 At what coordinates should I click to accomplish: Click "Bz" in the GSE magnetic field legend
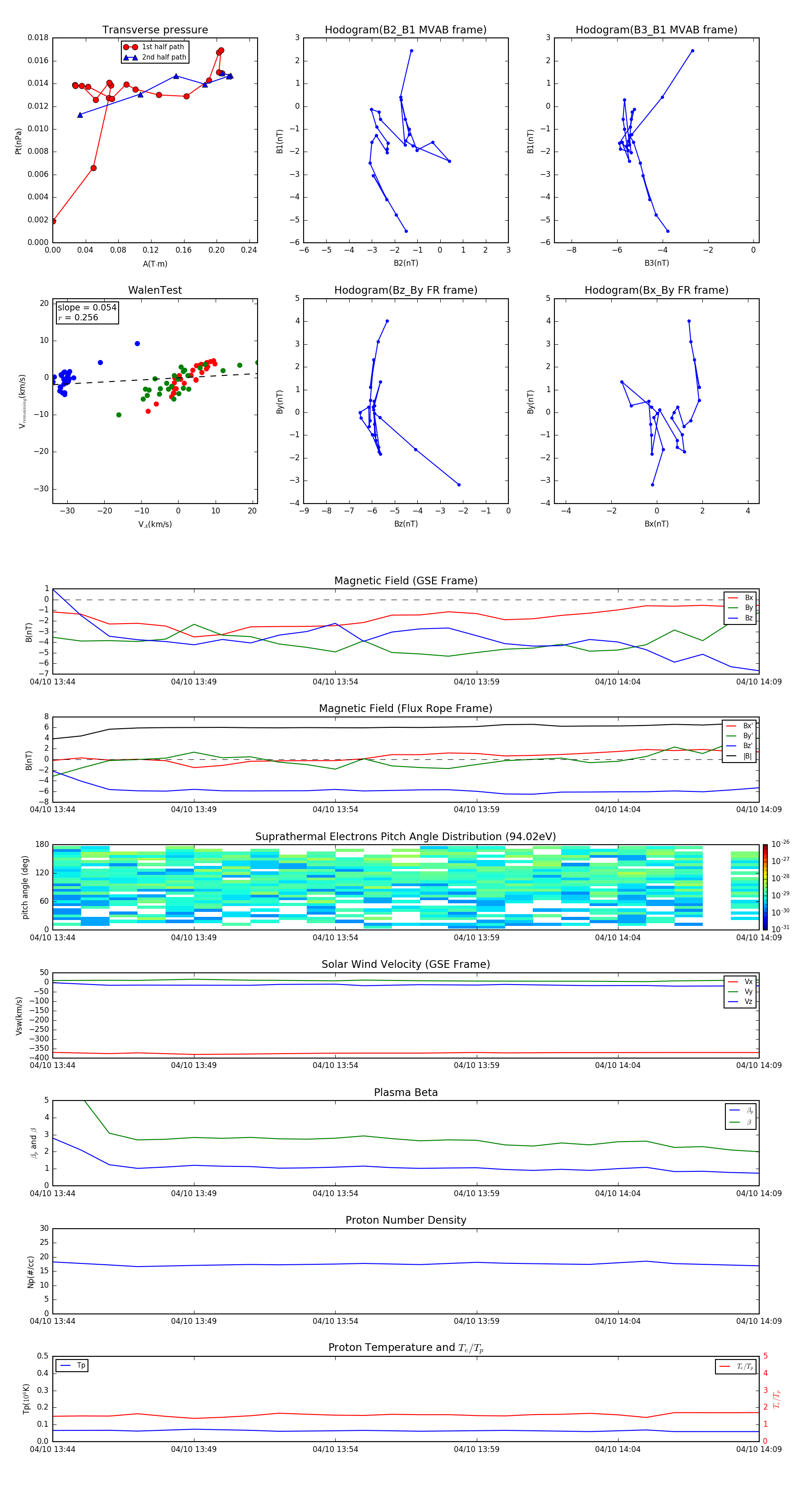tap(748, 618)
